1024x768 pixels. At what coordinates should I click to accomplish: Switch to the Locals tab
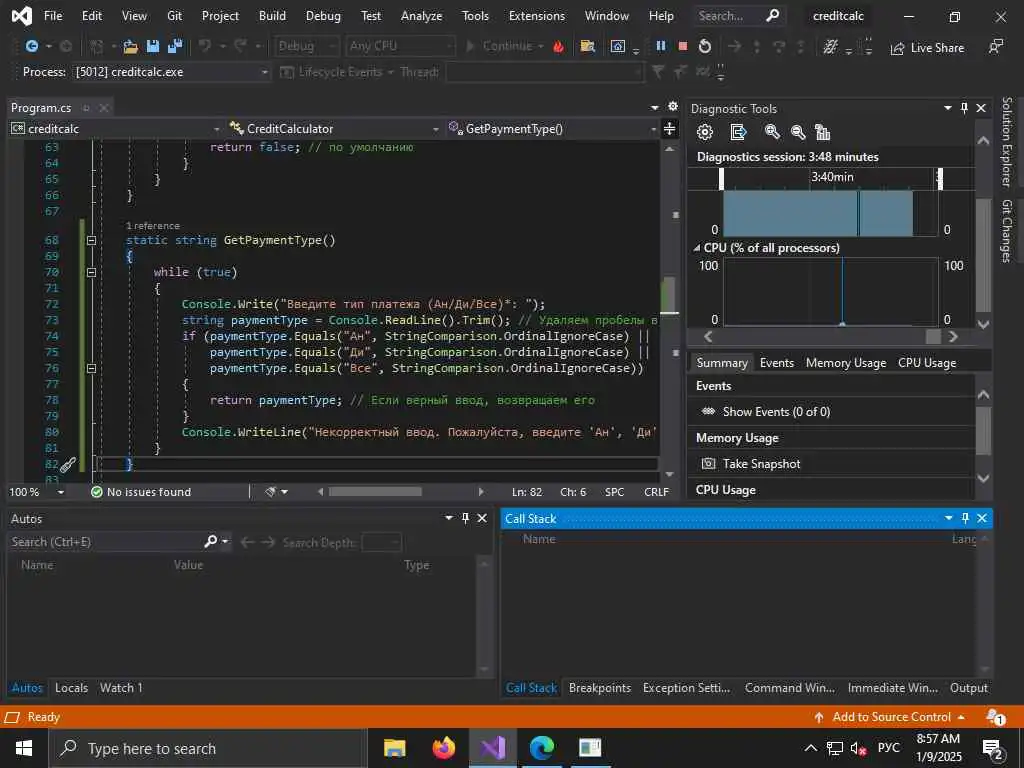(x=71, y=688)
